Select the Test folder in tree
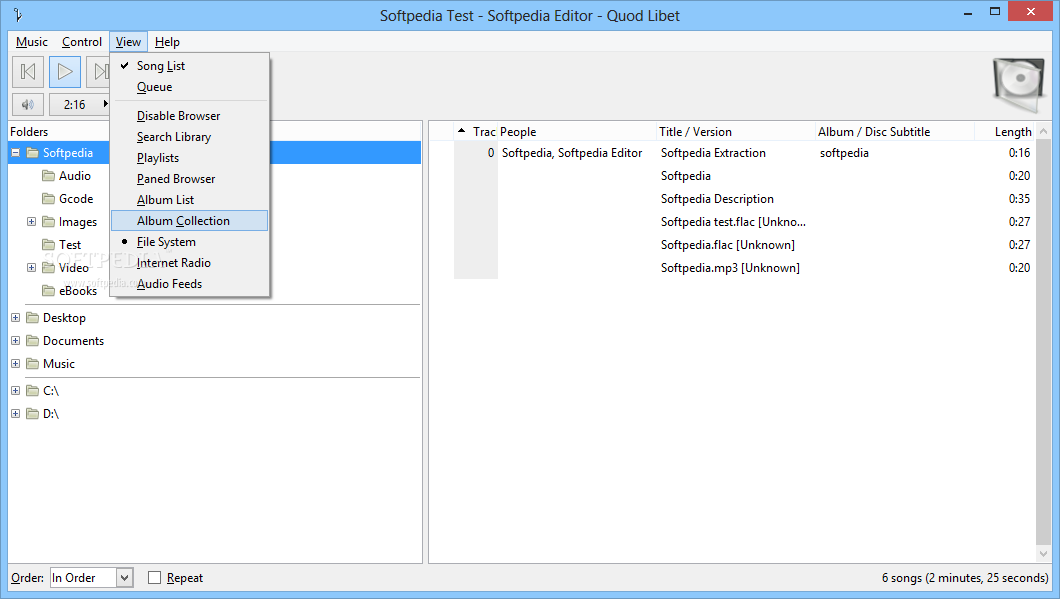The height and width of the screenshot is (599, 1060). (70, 245)
